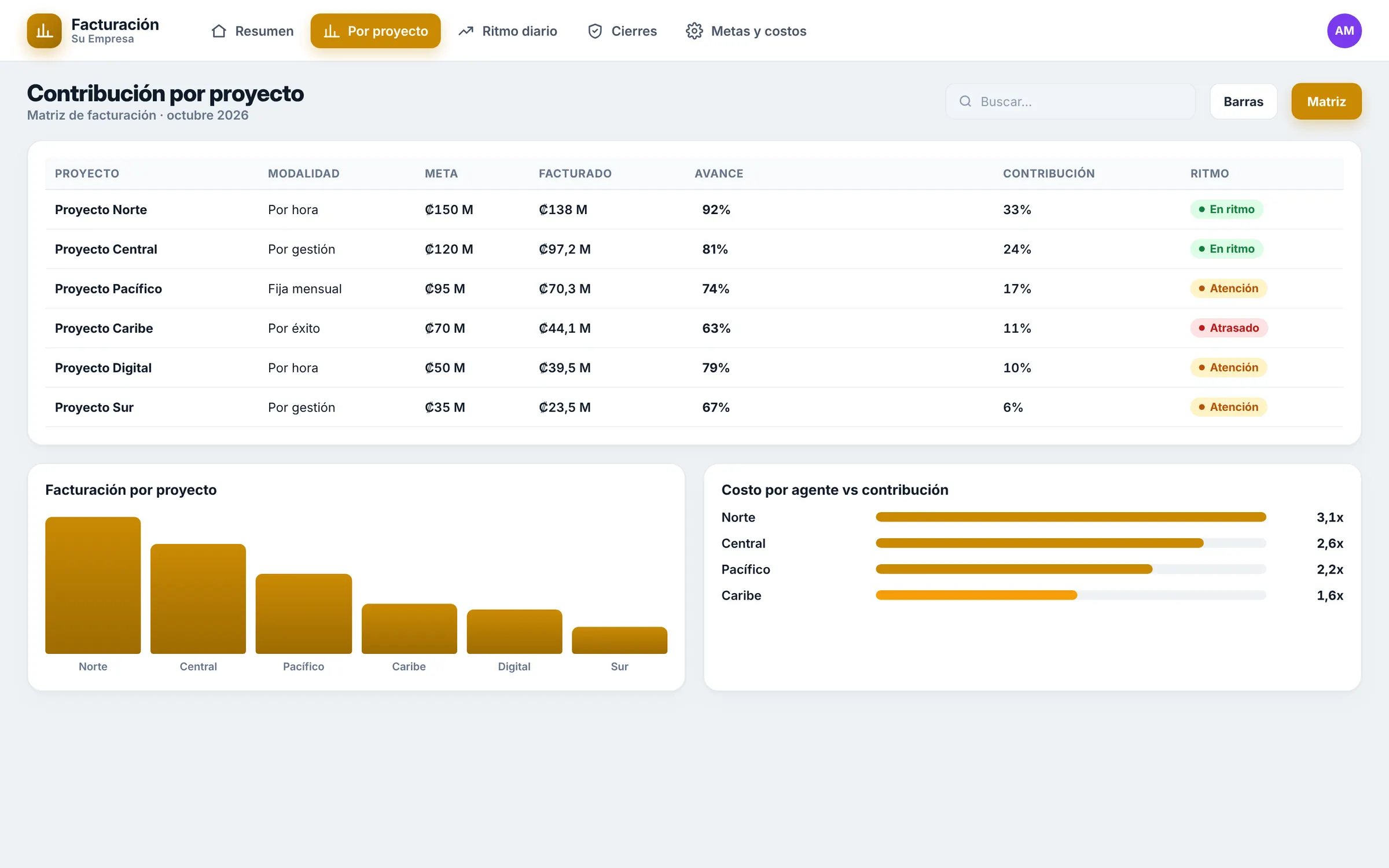Click the Caribe 1,6x cost progress bar
The width and height of the screenshot is (1389, 868).
[x=1071, y=595]
